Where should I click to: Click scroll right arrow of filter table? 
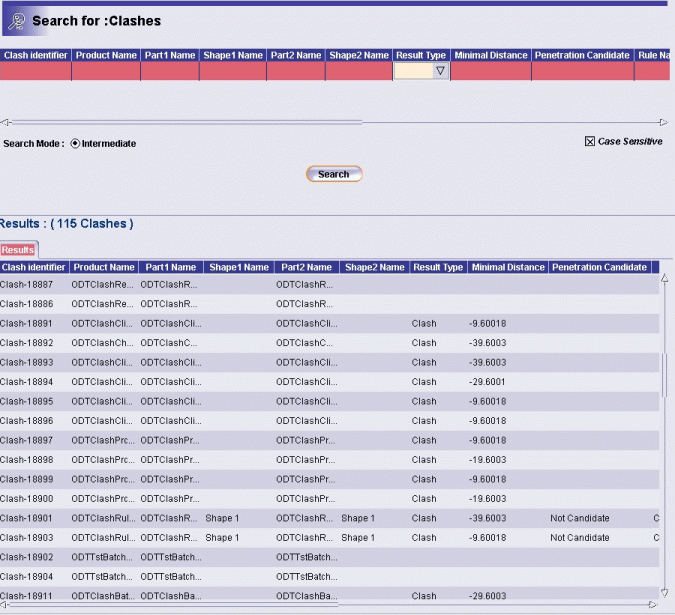tap(665, 122)
